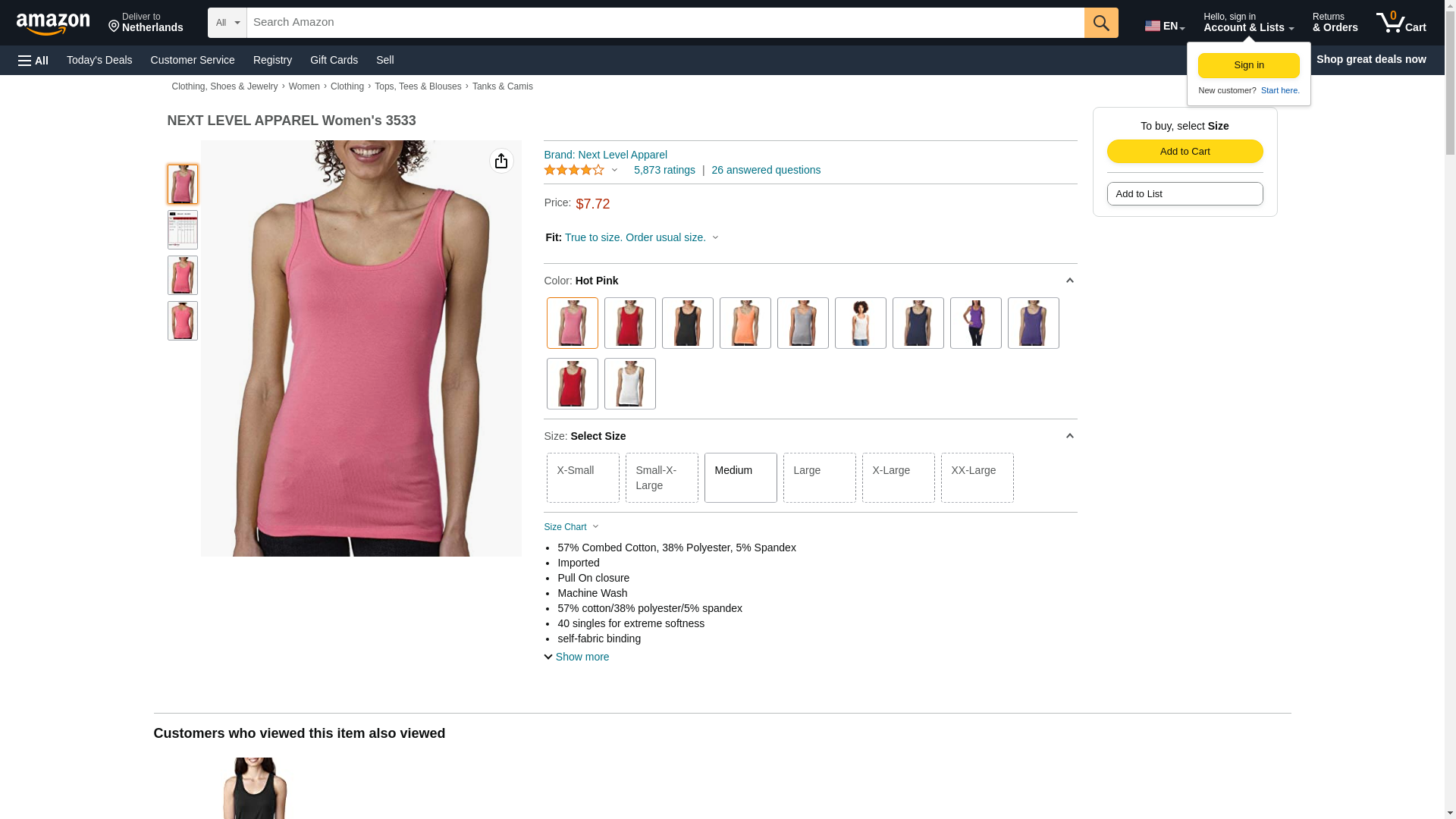Click Add to Cart button
1456x819 pixels.
click(x=1185, y=151)
